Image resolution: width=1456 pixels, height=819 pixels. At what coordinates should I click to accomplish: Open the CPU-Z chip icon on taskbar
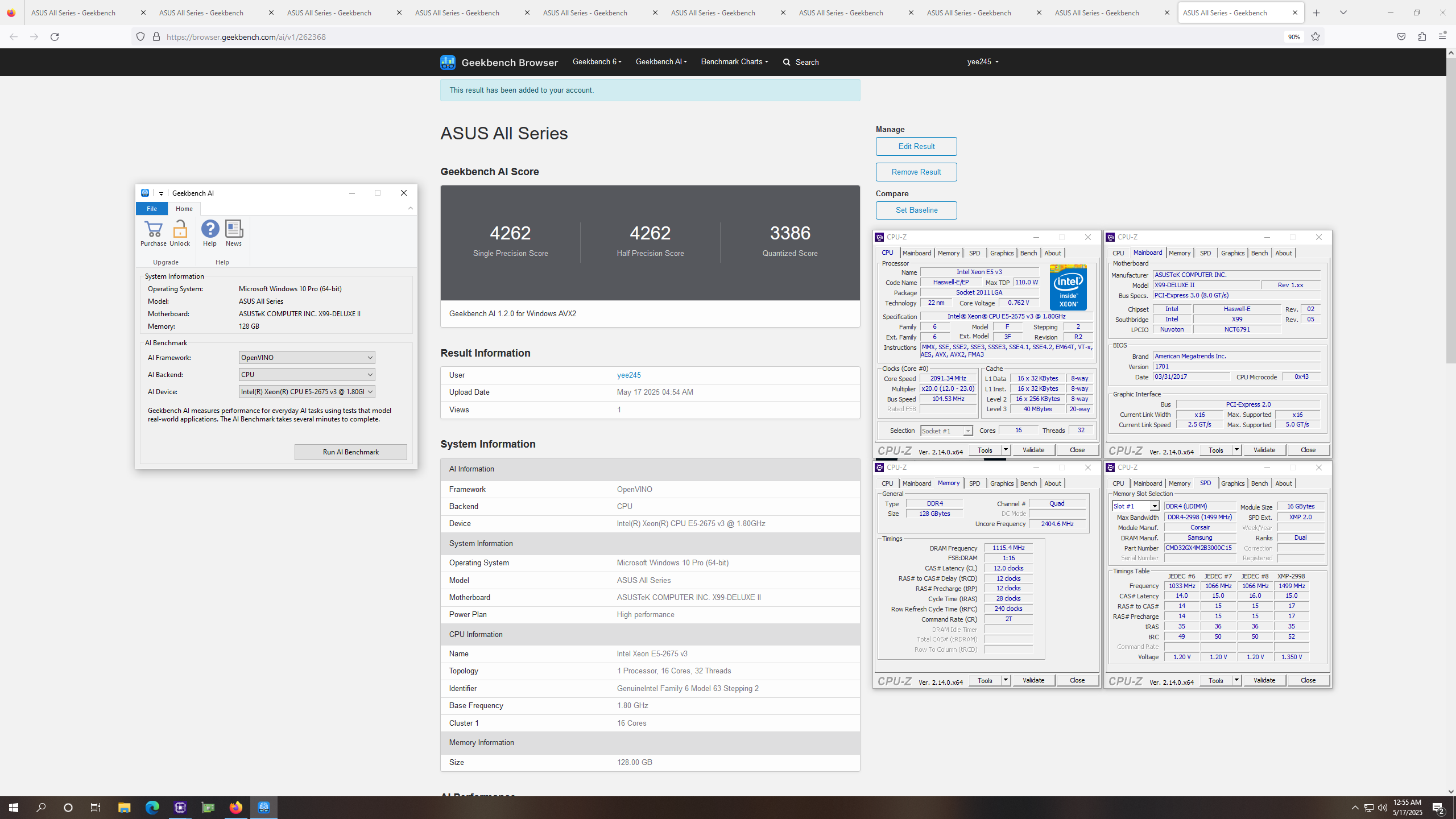(180, 808)
